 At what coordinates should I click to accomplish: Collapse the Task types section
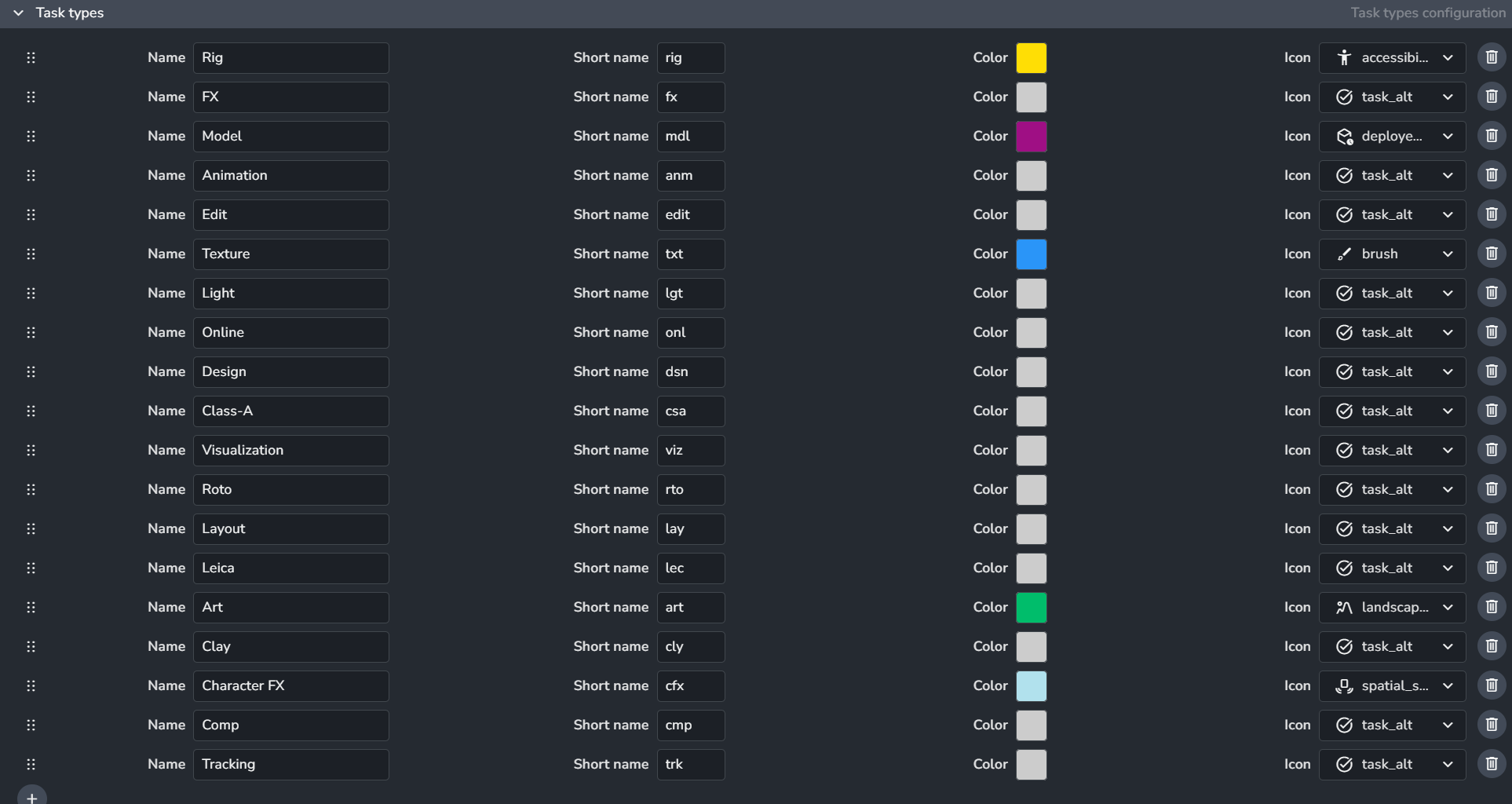[x=19, y=13]
